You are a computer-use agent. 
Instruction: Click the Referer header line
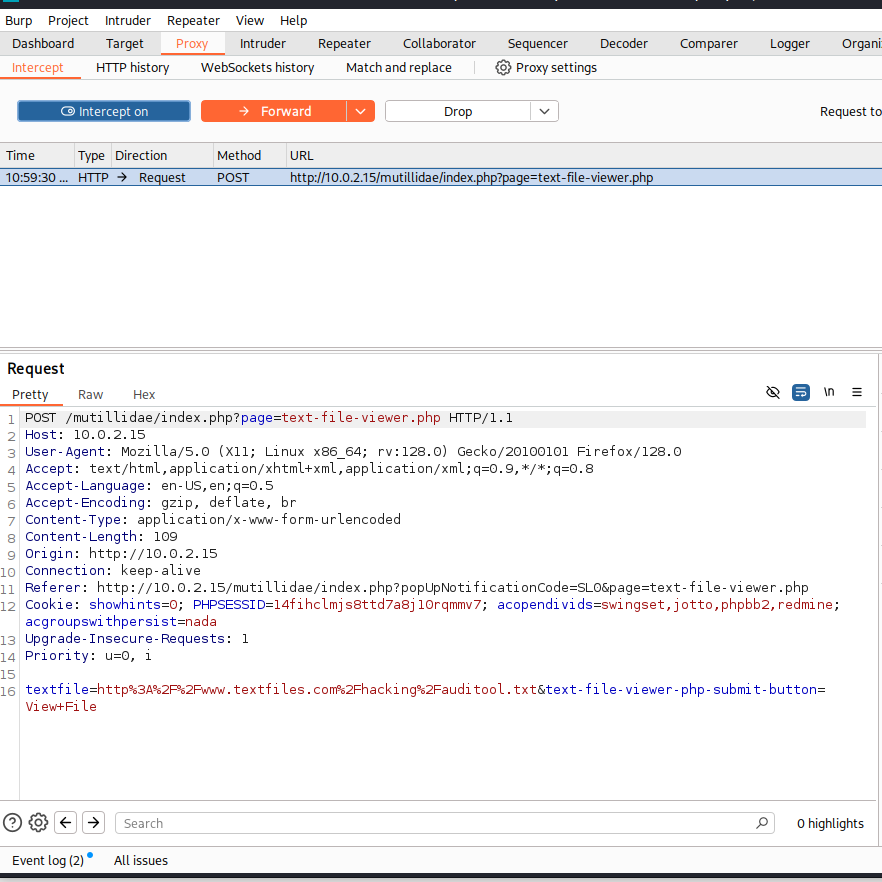416,587
